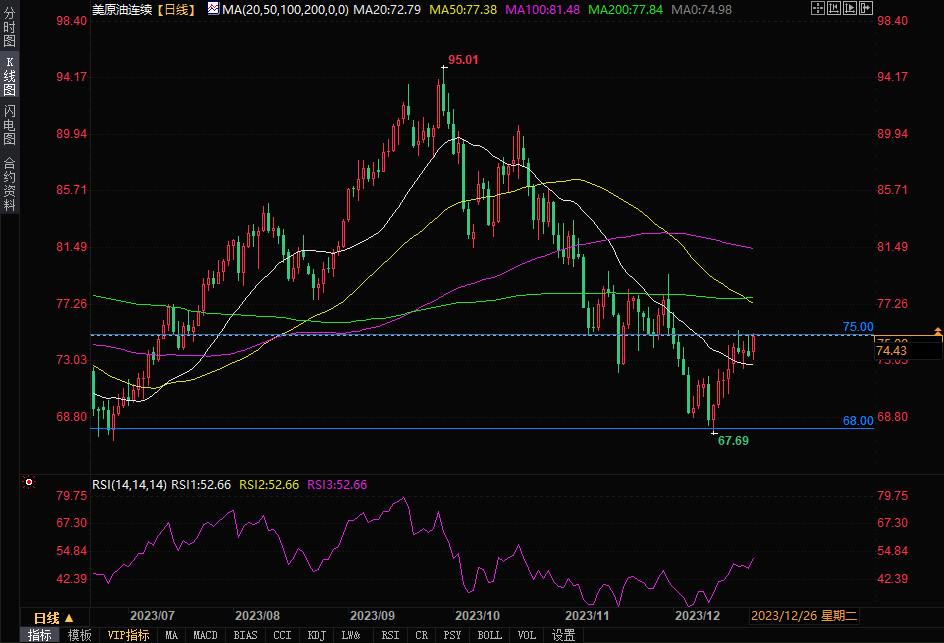Click the MA indicator icon beside the title
Image resolution: width=944 pixels, height=643 pixels.
coord(213,8)
